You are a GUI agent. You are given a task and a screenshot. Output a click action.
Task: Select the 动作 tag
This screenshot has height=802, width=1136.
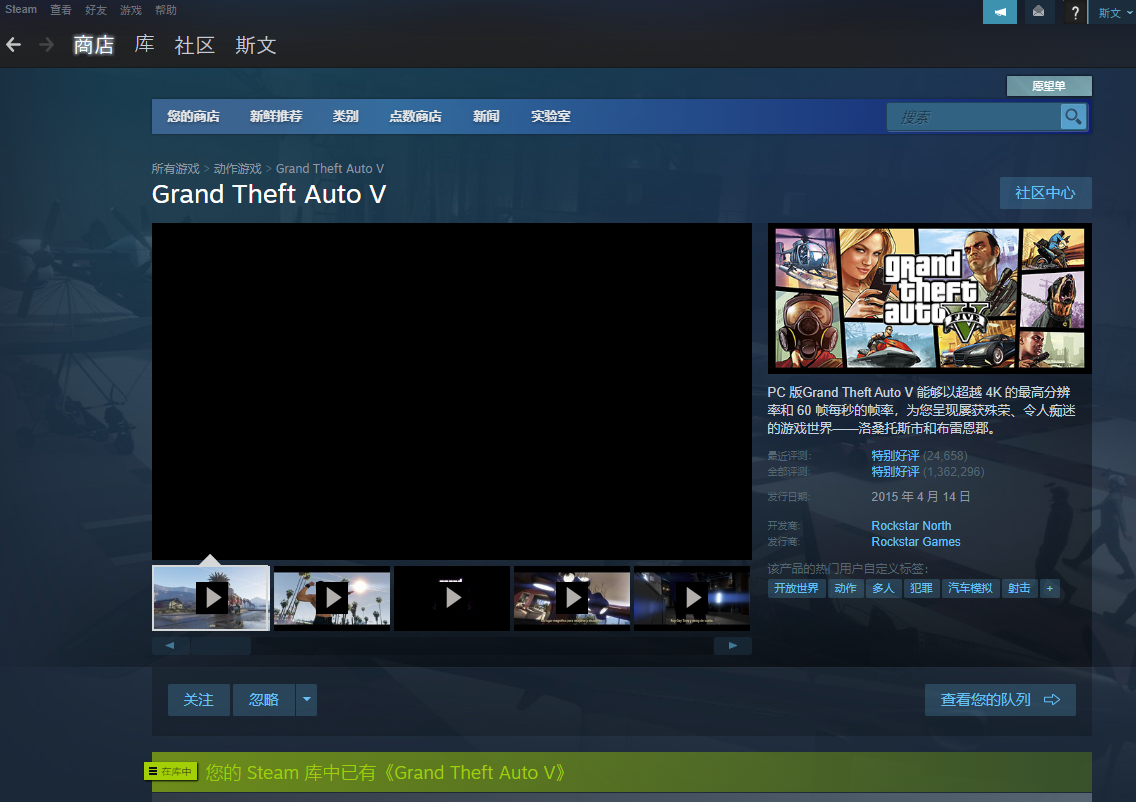coord(845,588)
